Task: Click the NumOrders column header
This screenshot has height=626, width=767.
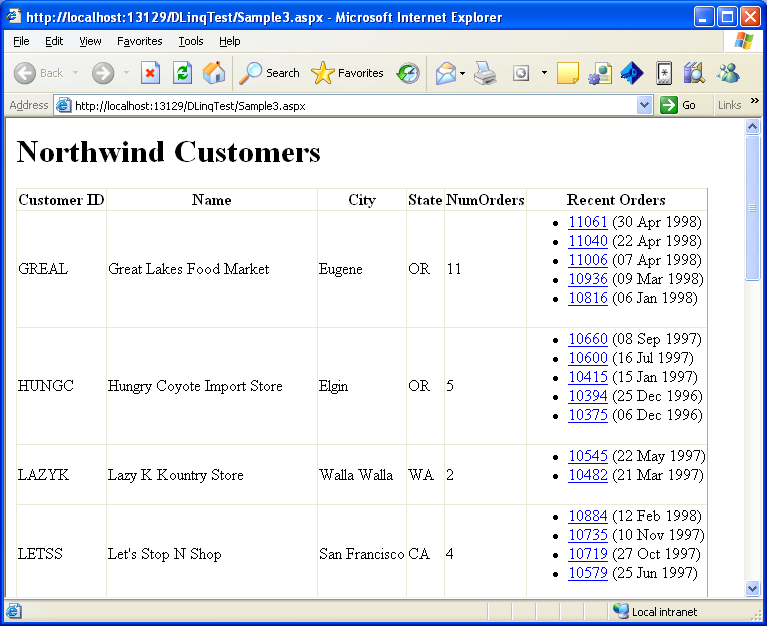Action: click(485, 200)
